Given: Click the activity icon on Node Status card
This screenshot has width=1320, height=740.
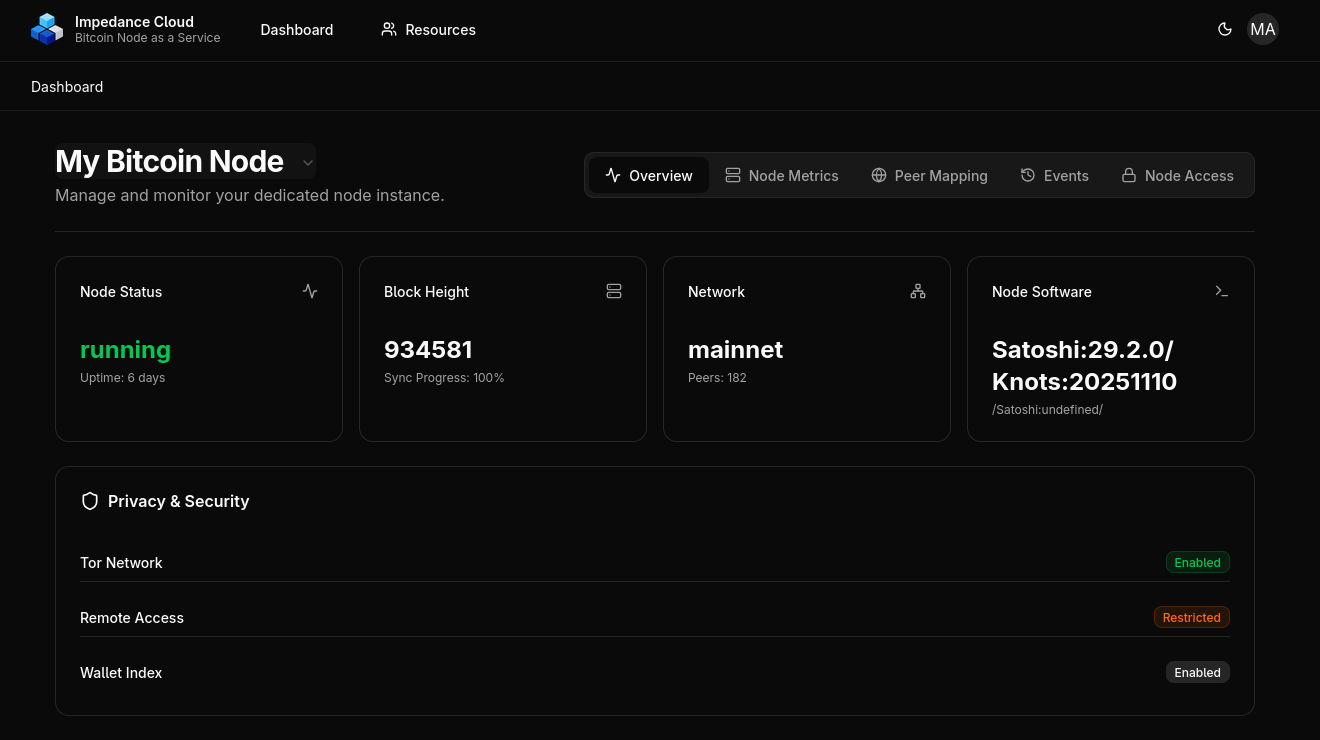Looking at the screenshot, I should click(310, 291).
